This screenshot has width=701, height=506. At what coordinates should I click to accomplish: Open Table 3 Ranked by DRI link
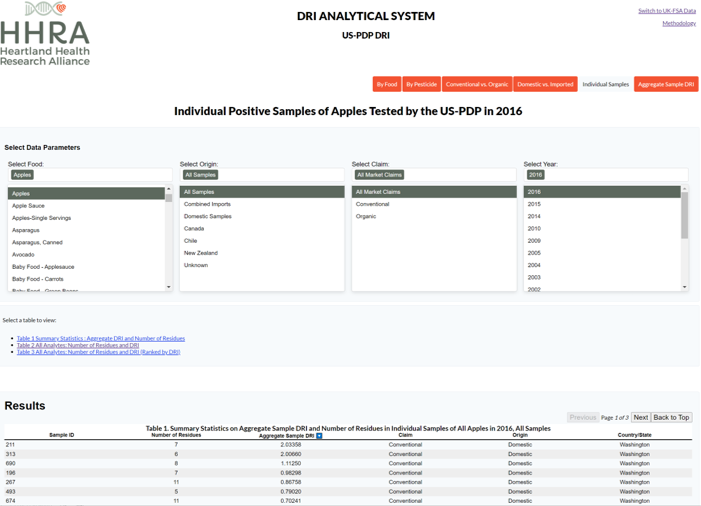(x=98, y=352)
